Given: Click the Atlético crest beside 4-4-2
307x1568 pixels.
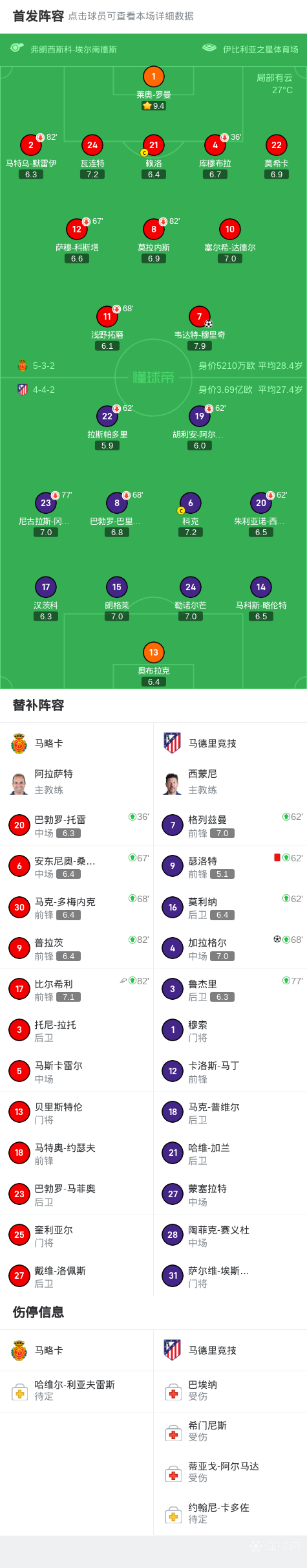Looking at the screenshot, I should point(23,390).
